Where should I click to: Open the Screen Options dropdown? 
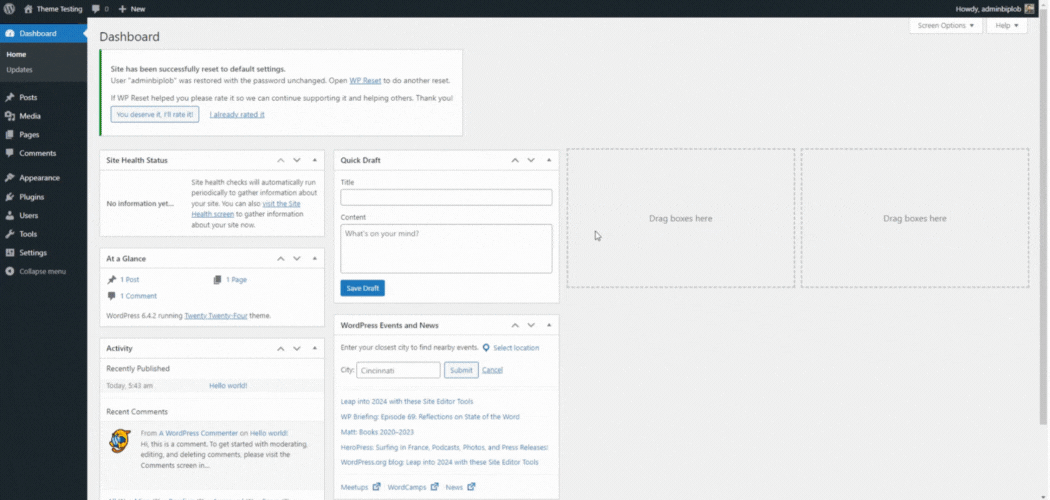946,25
